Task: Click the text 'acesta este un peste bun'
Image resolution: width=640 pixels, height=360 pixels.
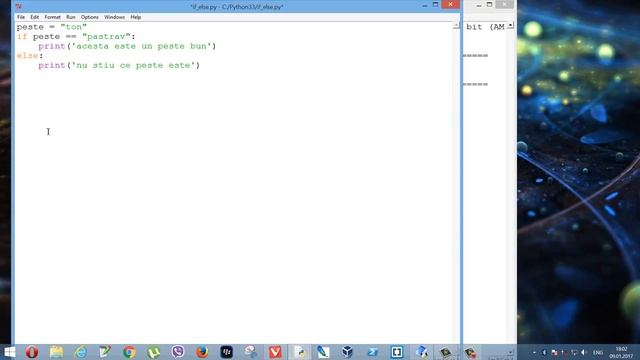Action: click(x=142, y=46)
